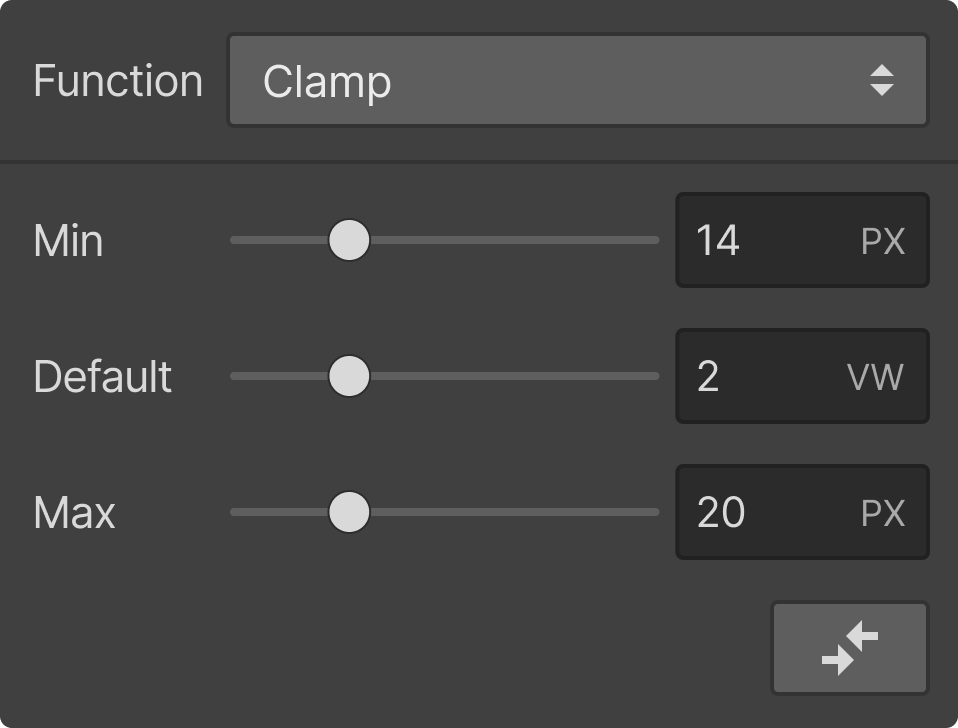The image size is (958, 728).
Task: Open the PX unit selector for Max
Action: coord(883,513)
